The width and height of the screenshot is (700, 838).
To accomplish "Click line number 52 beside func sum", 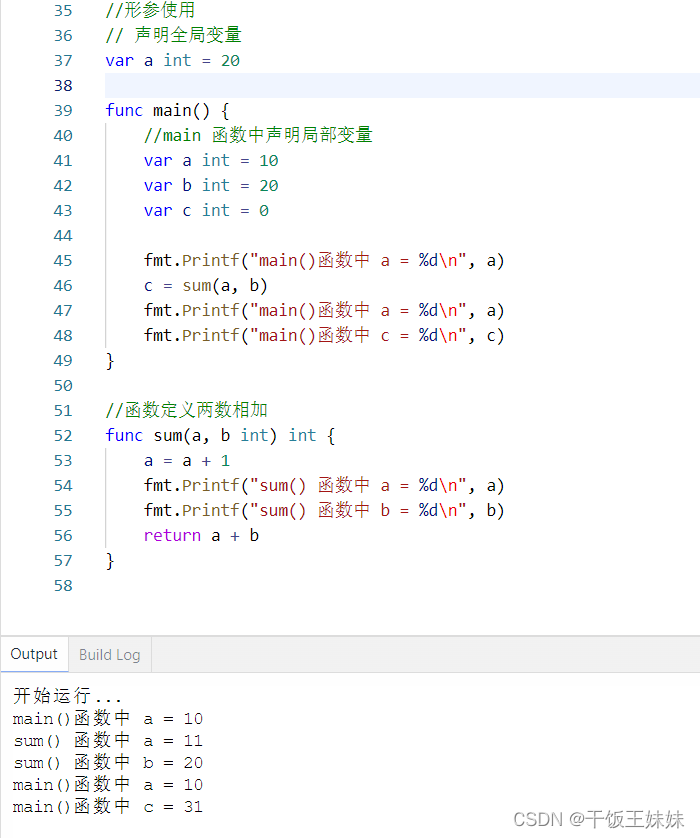I will (63, 435).
